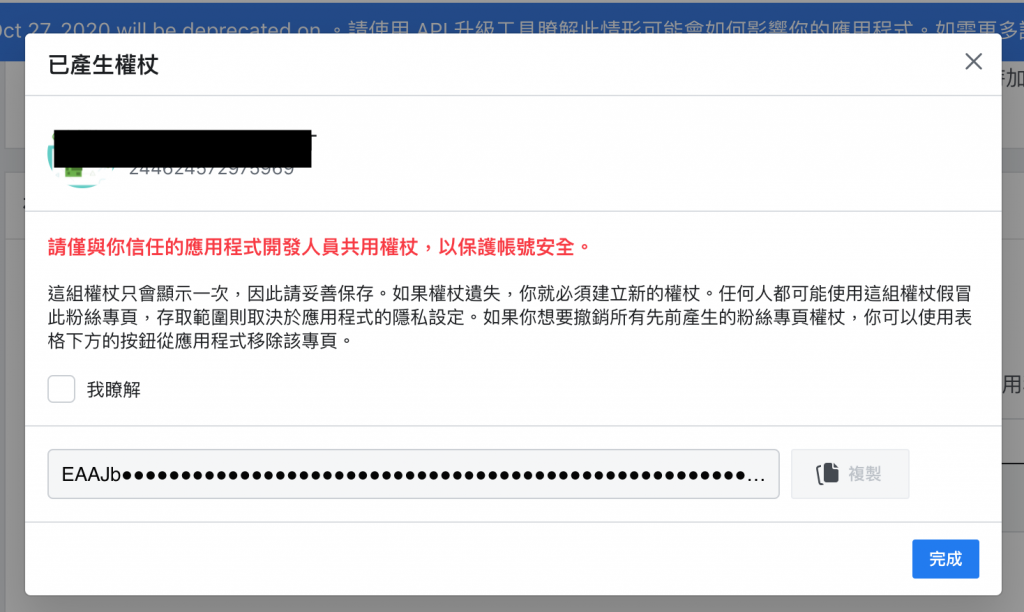Screen dimensions: 1024x612
Task: Click the partly hidden 用 text on the right
Action: point(1013,385)
